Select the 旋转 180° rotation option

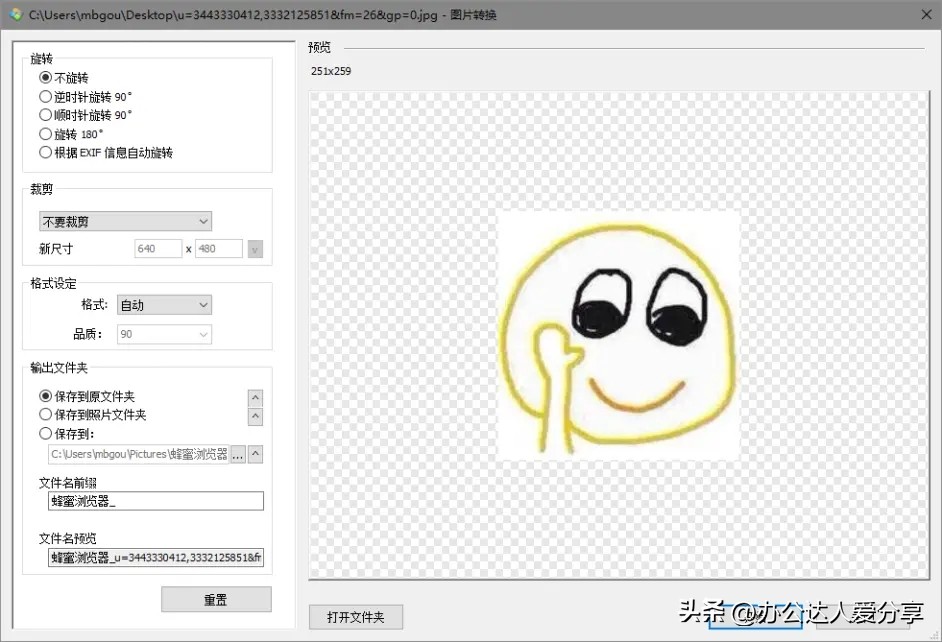pyautogui.click(x=46, y=133)
